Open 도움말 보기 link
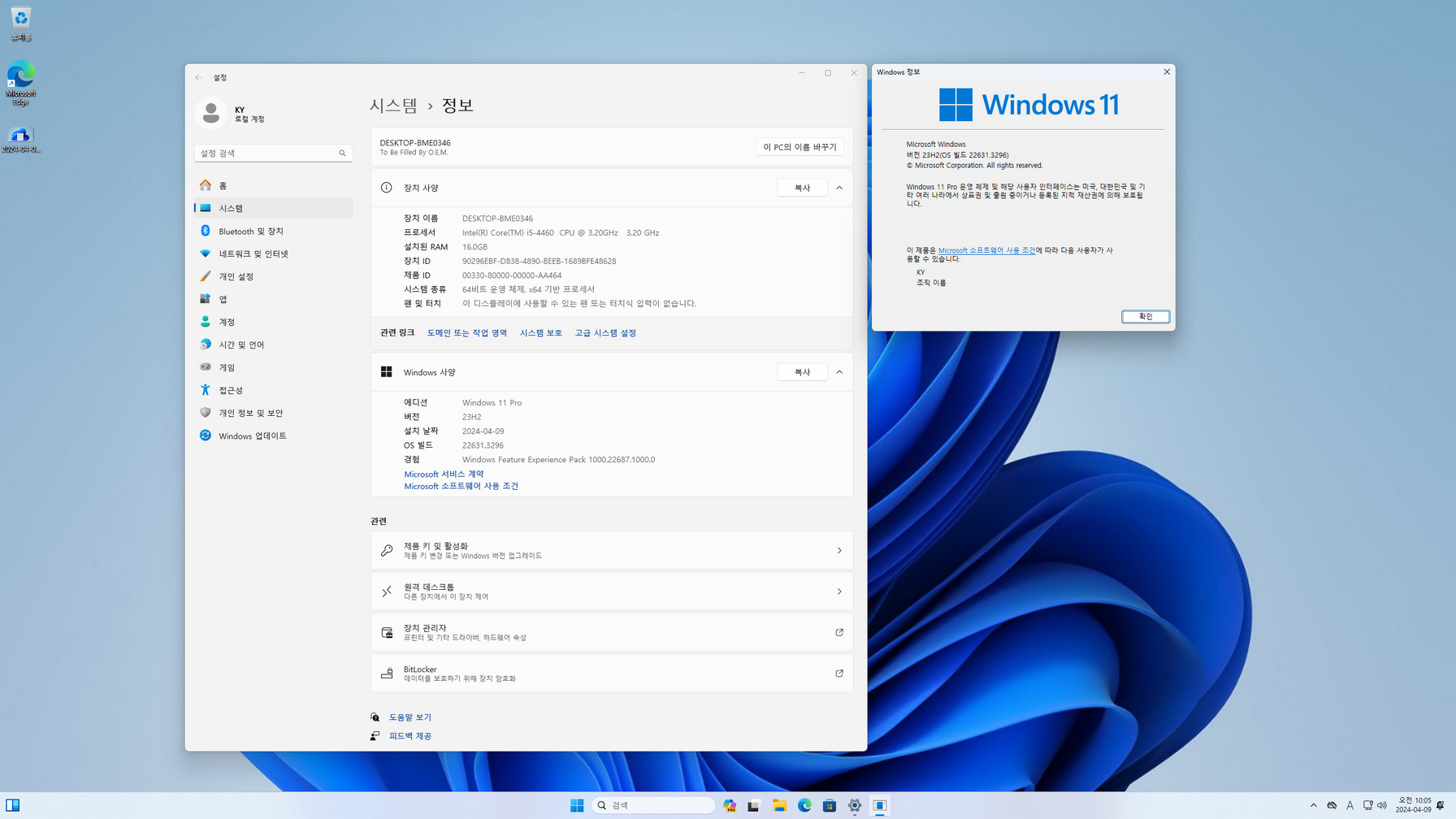This screenshot has height=819, width=1456. pos(410,717)
